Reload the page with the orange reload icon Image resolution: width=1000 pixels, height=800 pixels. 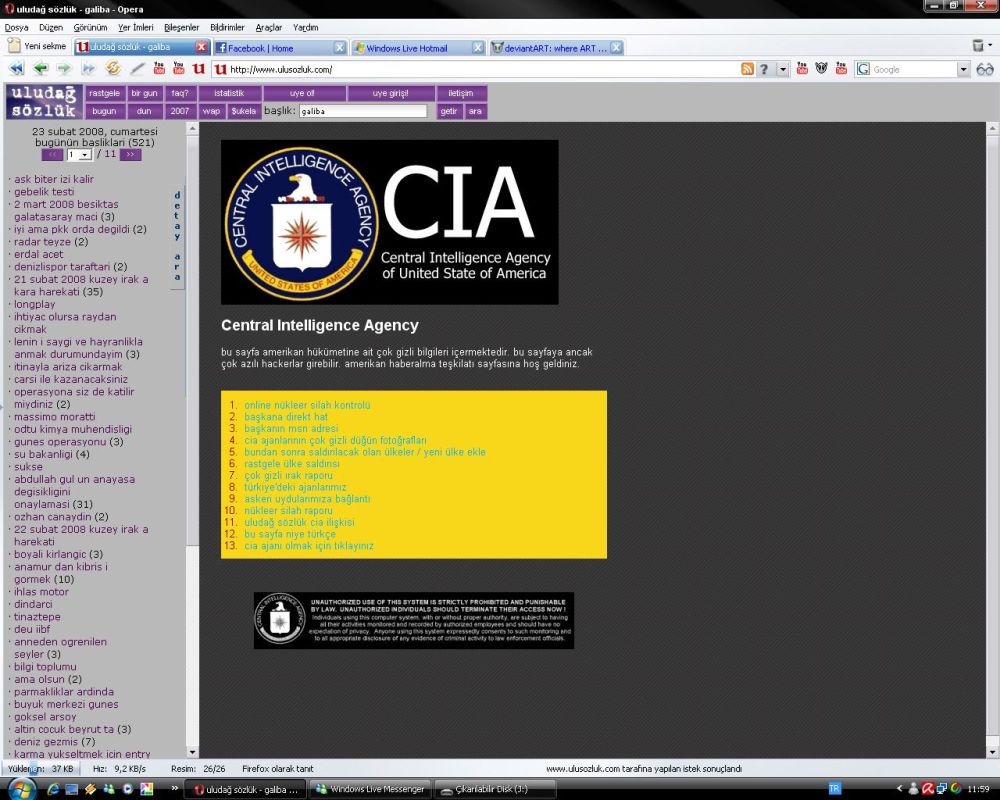113,68
